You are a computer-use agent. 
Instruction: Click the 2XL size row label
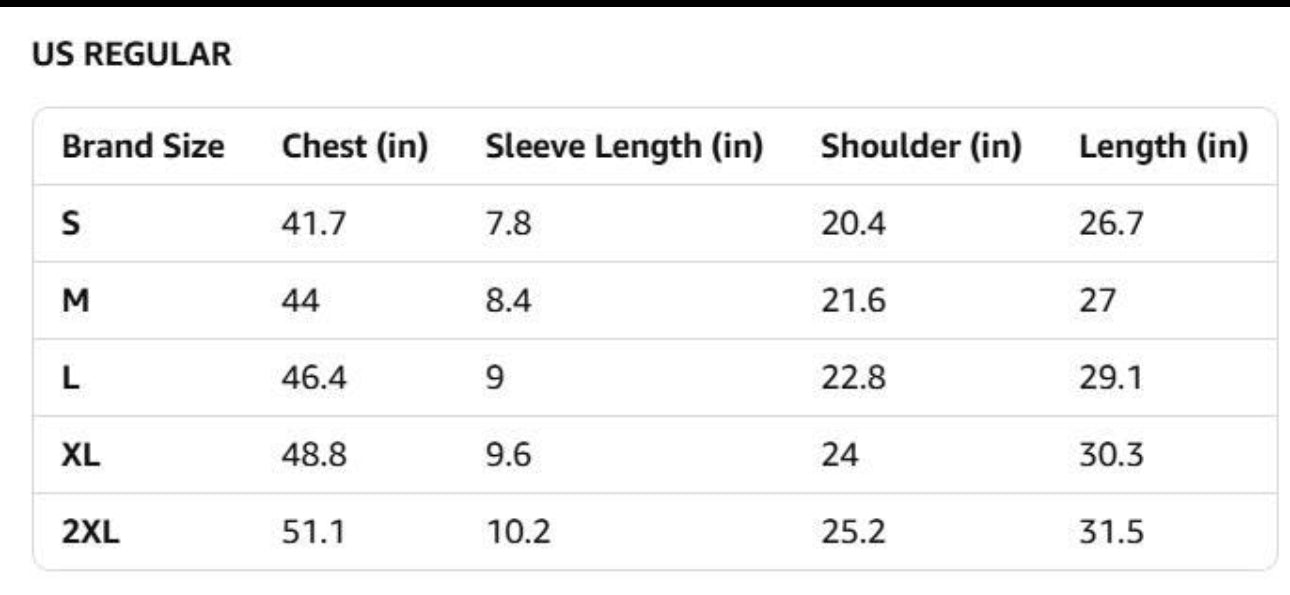(x=90, y=532)
